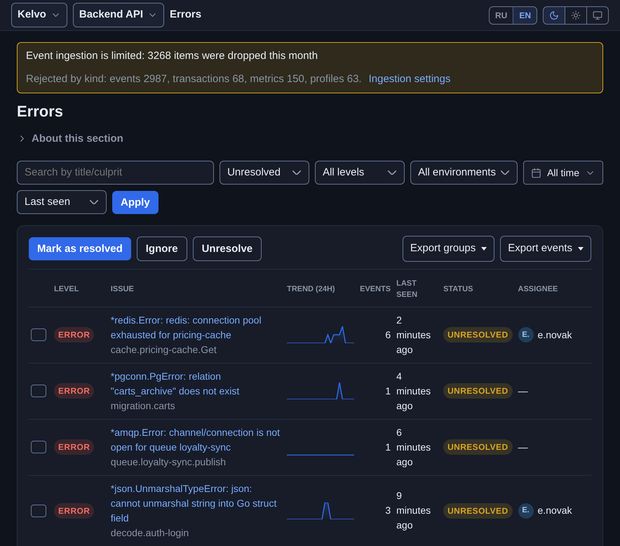Click migration.carts culprit text
The height and width of the screenshot is (546, 620).
coord(143,406)
